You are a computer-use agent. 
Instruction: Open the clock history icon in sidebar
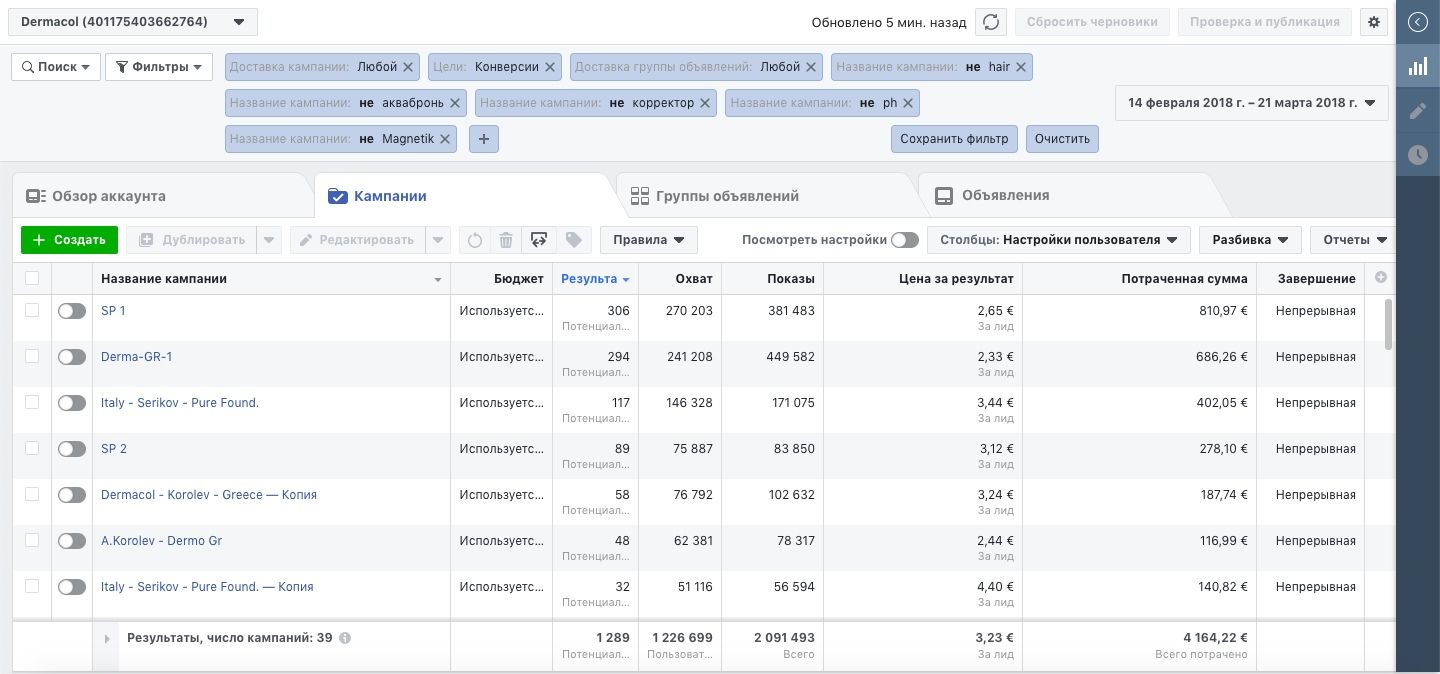1418,155
